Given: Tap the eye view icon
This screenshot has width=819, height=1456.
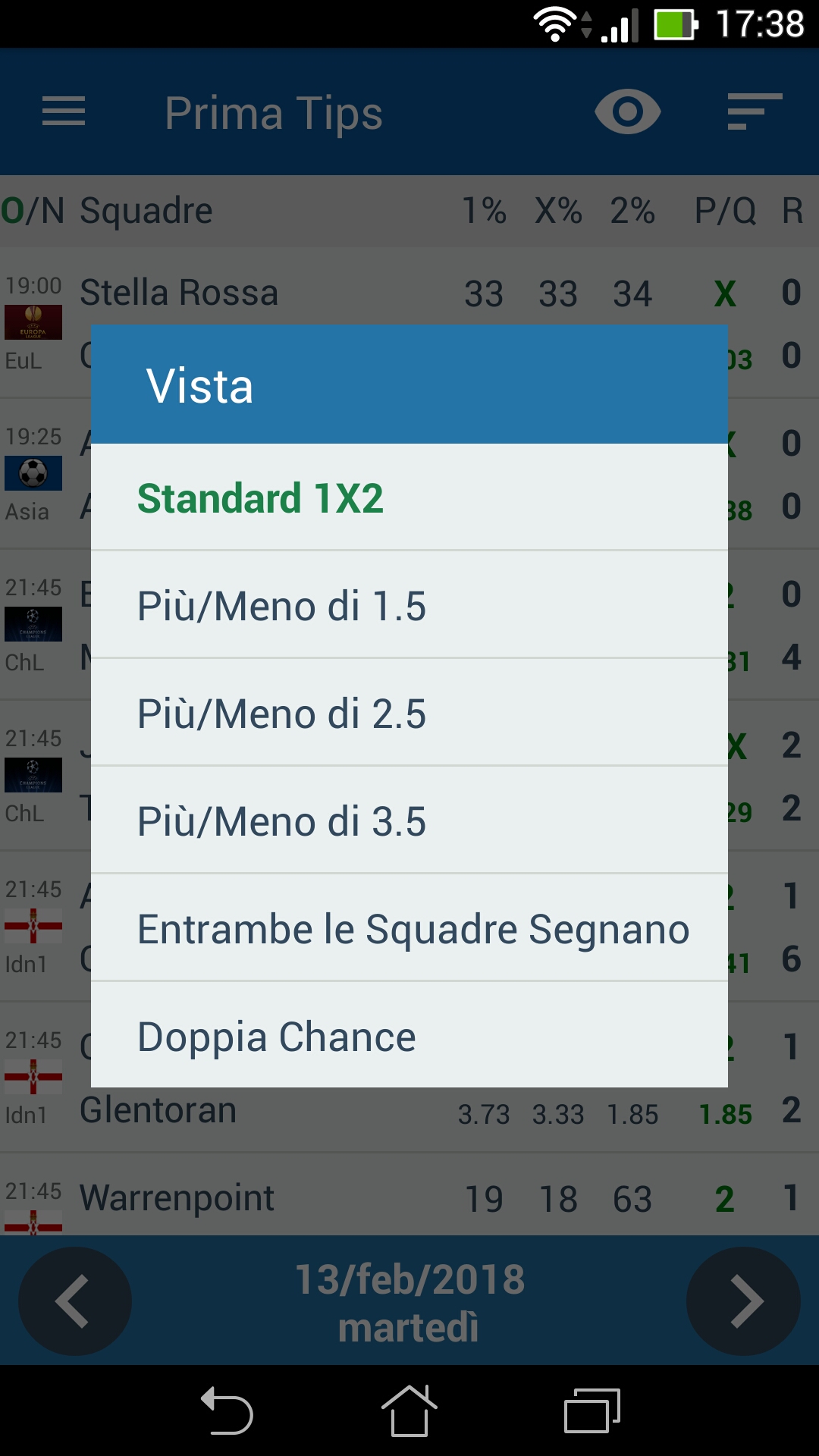Looking at the screenshot, I should click(627, 112).
